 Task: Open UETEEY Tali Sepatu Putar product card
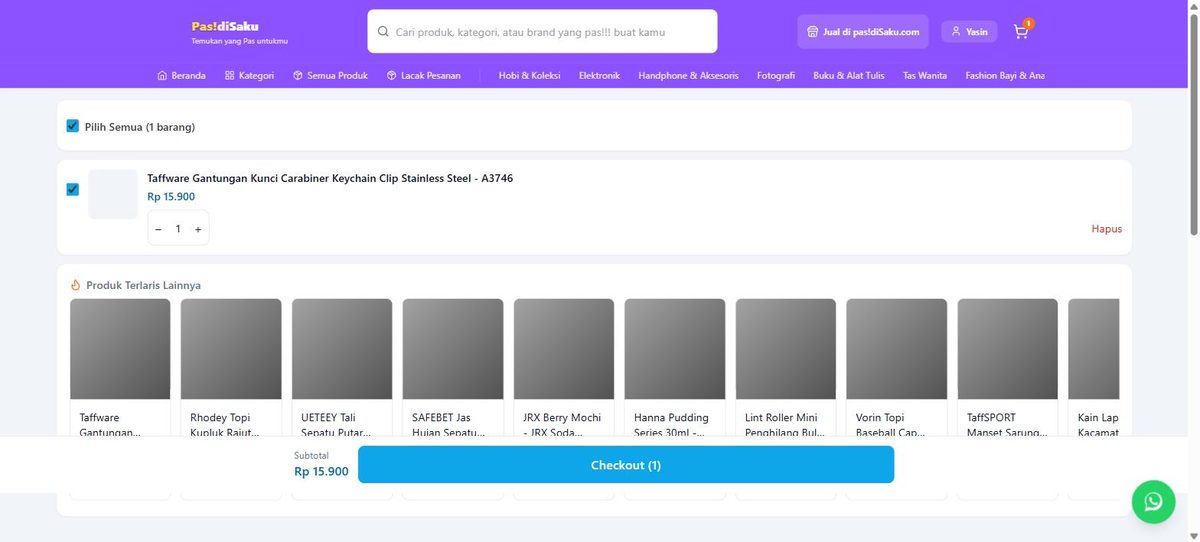(342, 398)
